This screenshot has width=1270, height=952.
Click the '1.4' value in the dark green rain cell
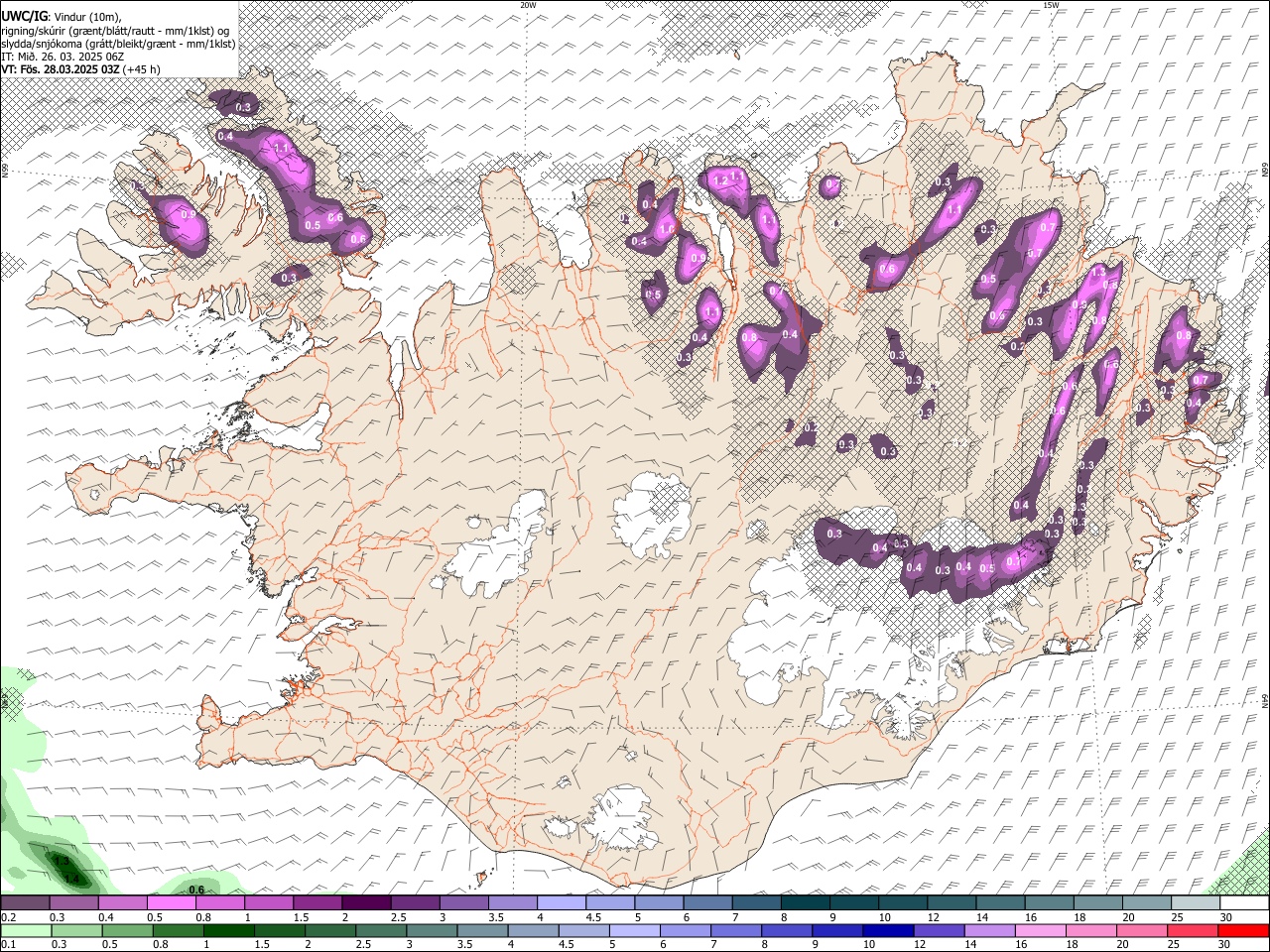coord(70,878)
